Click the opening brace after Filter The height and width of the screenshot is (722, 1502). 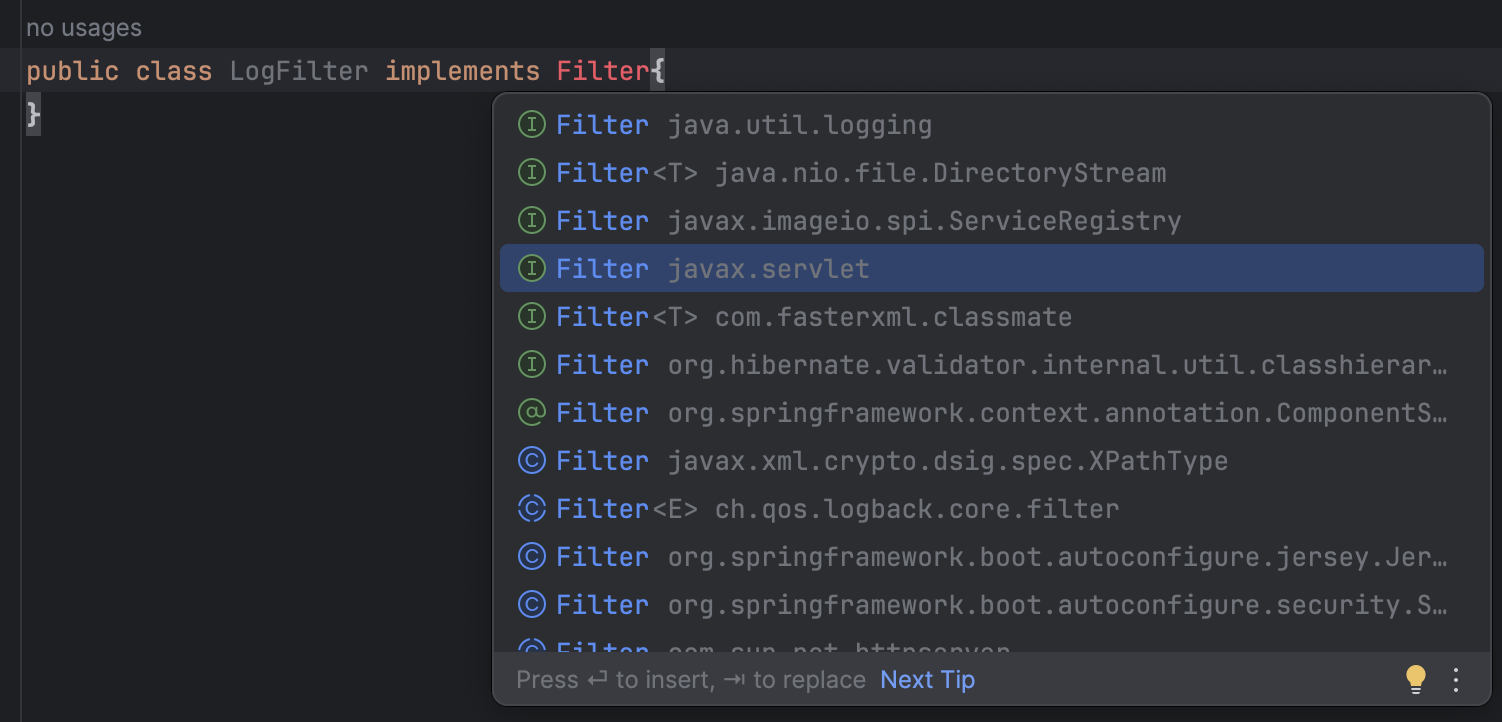[657, 72]
